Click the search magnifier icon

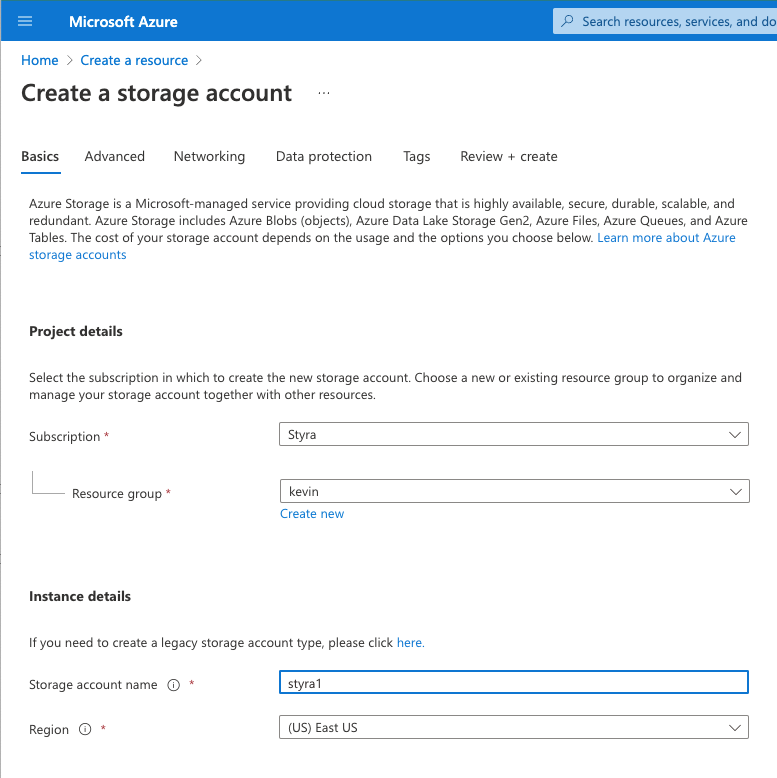(x=567, y=21)
